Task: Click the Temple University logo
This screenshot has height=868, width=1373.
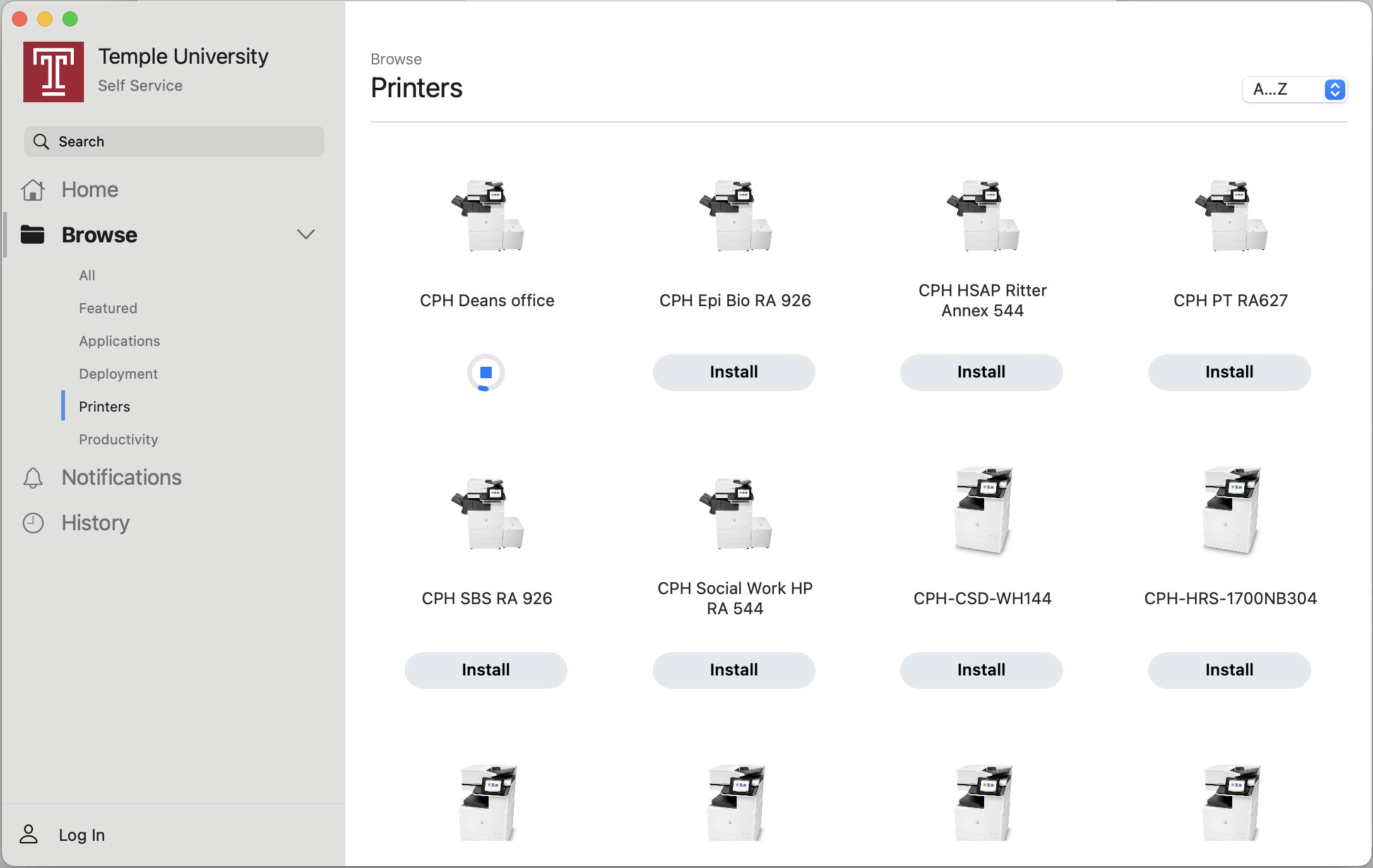Action: click(x=54, y=72)
